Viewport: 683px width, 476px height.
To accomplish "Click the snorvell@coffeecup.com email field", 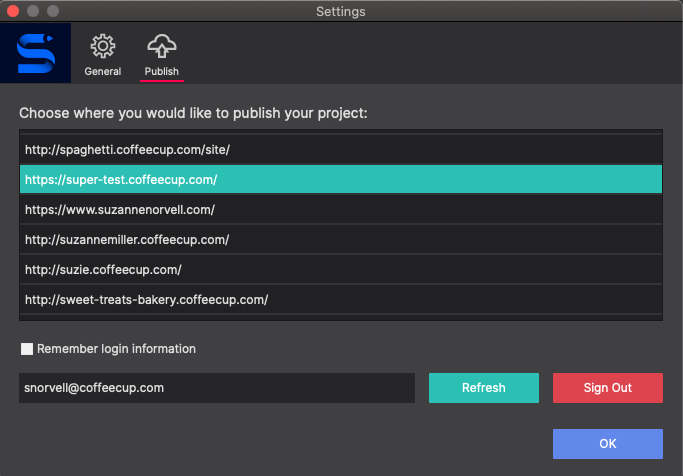I will (217, 388).
